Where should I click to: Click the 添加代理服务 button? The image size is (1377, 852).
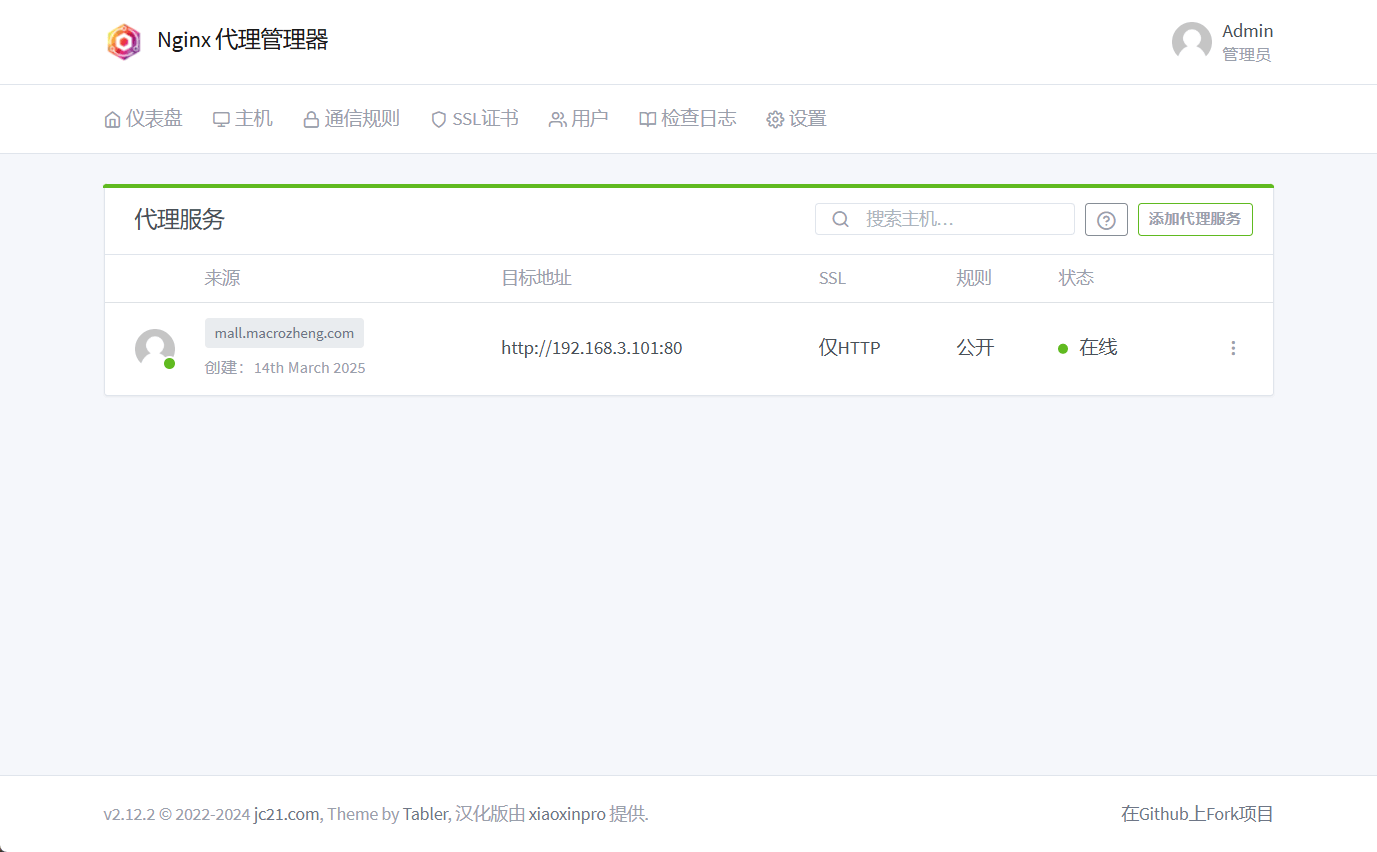tap(1194, 219)
